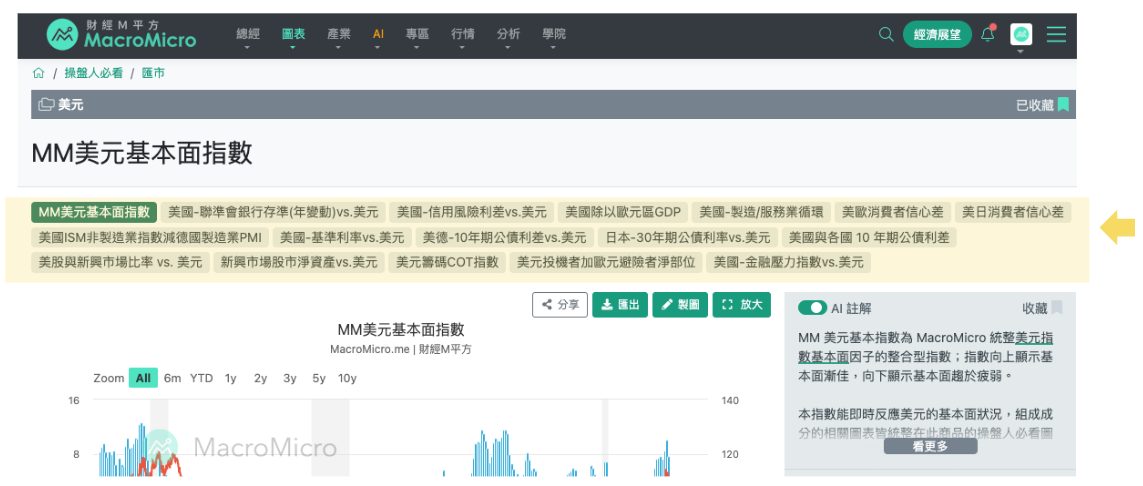Select 美德-10年期公債利差vs.美元 tab
Image resolution: width=1143 pixels, height=486 pixels.
504,237
